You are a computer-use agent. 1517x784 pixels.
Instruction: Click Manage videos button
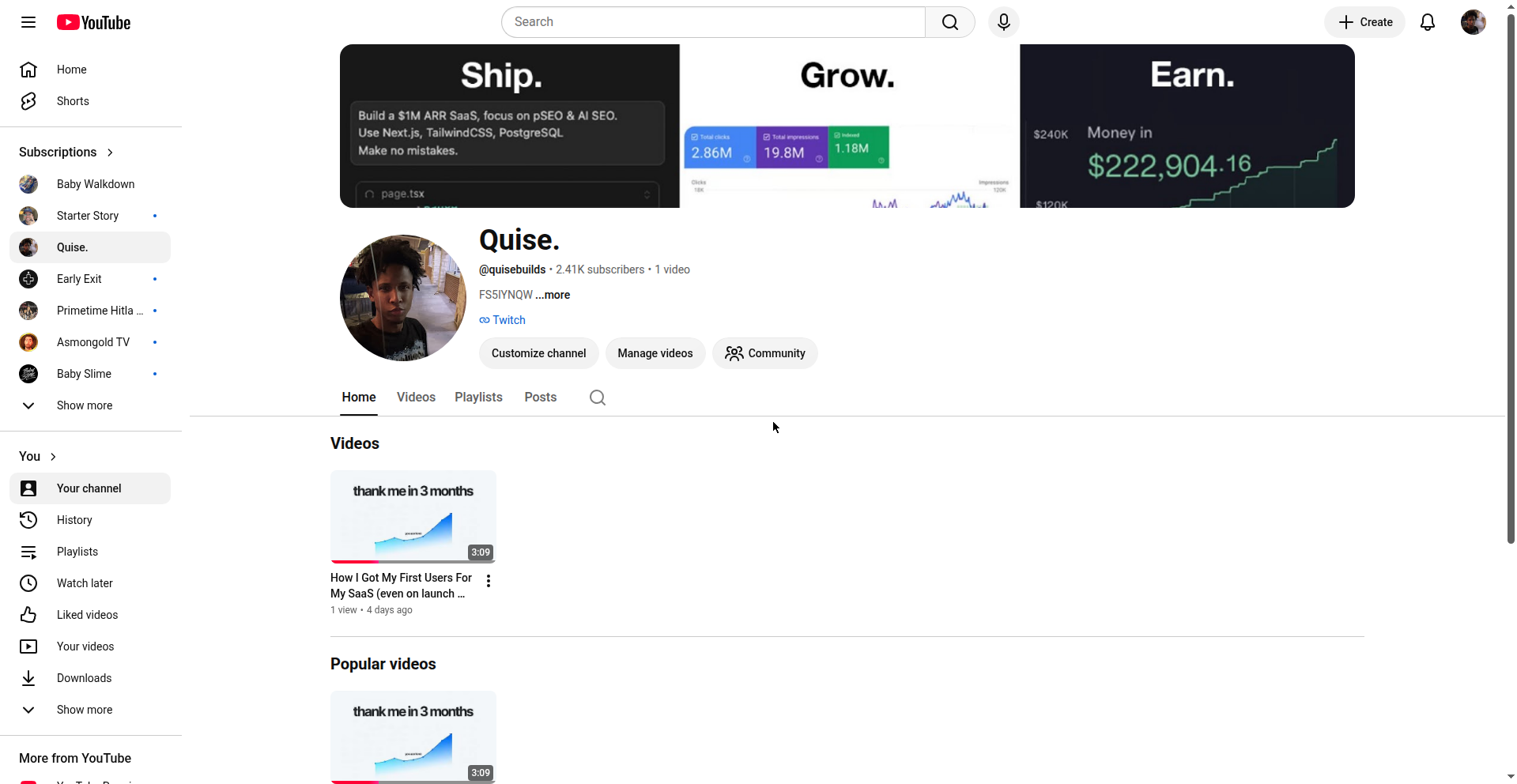coord(655,353)
